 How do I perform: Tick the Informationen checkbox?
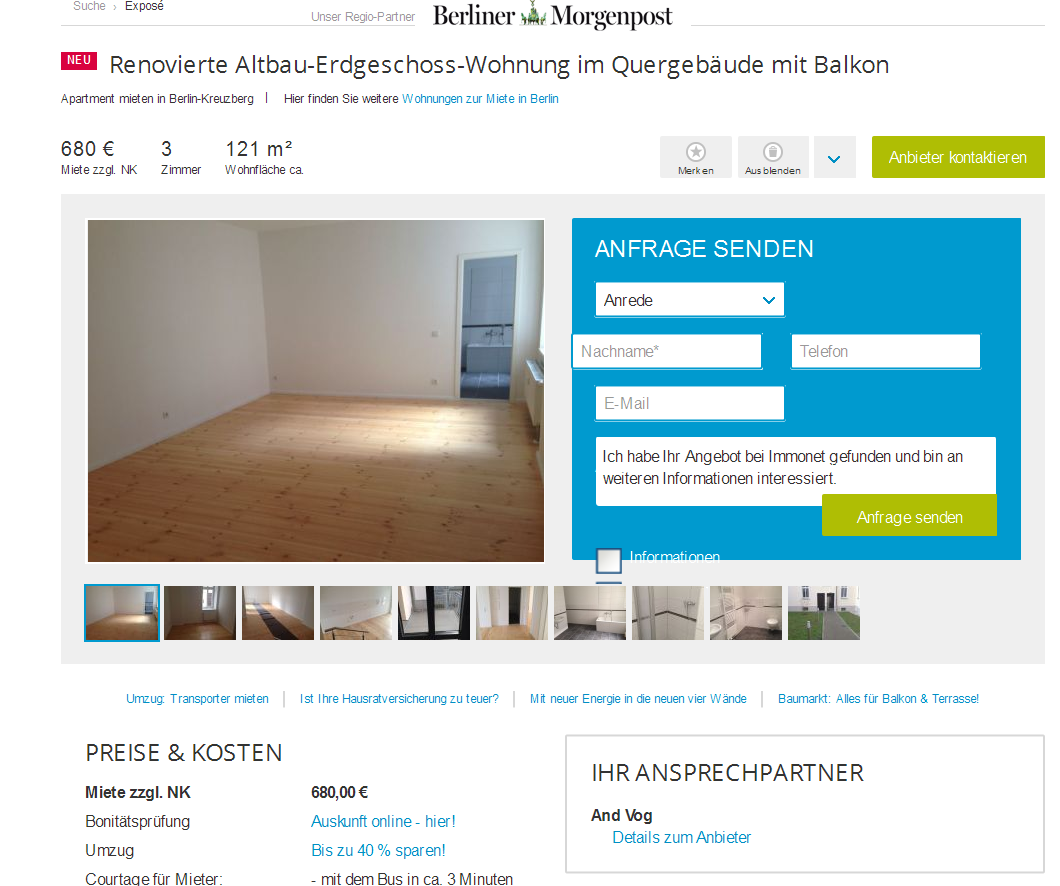click(608, 561)
